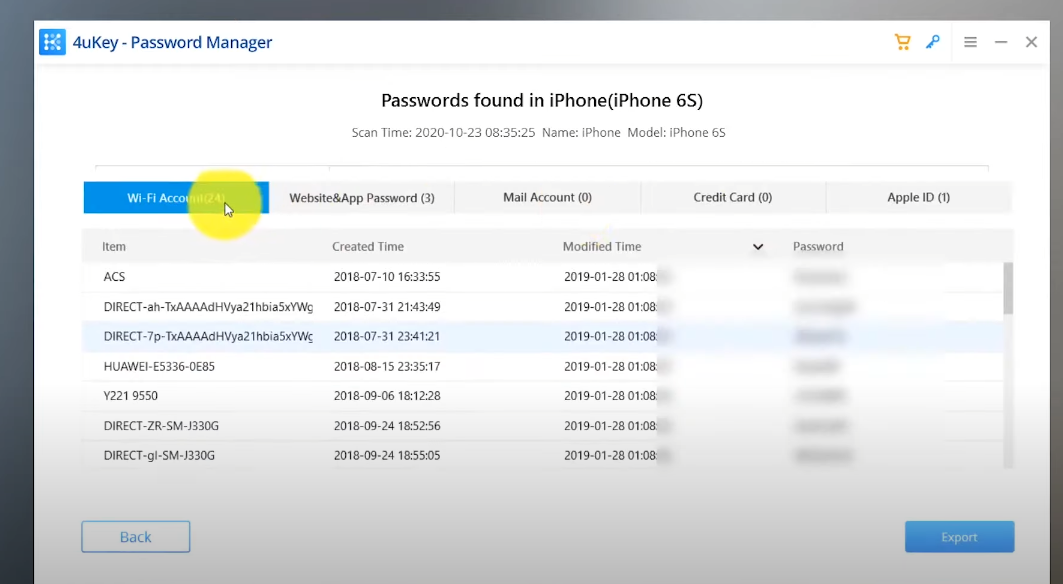1063x584 pixels.
Task: Click the Item column header
Action: [x=114, y=246]
